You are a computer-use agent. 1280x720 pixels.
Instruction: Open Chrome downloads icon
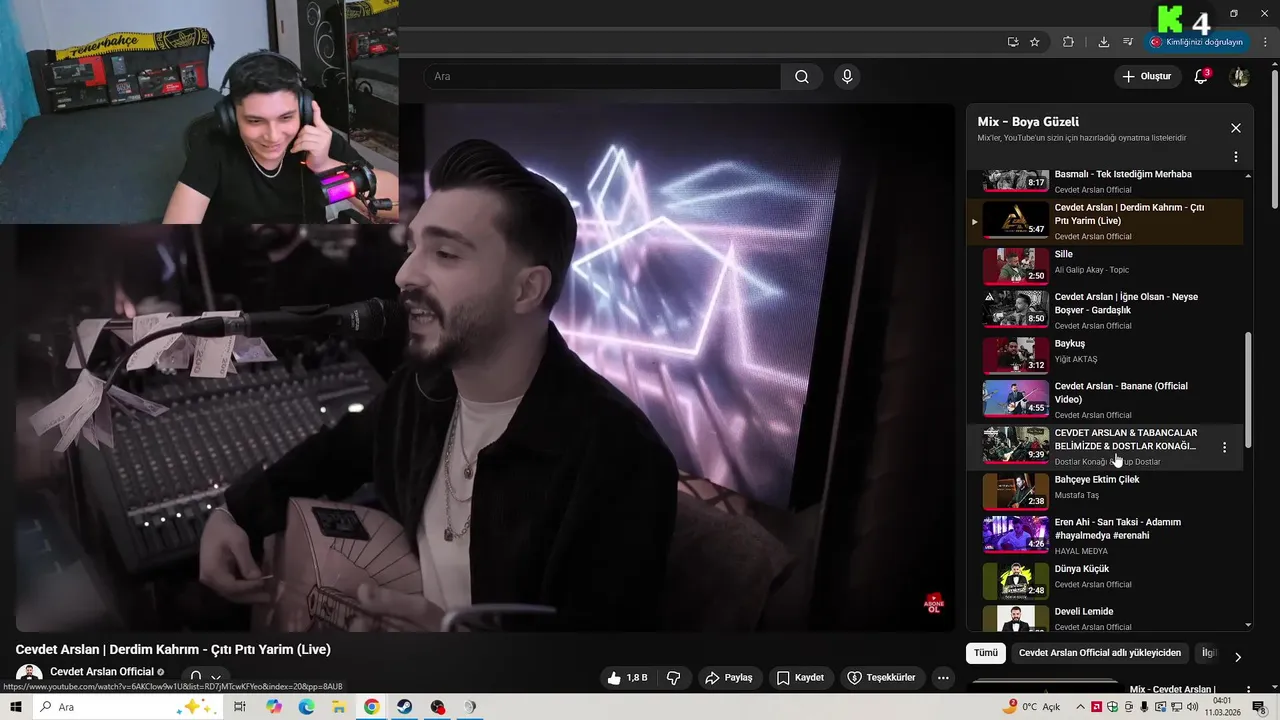(1103, 42)
